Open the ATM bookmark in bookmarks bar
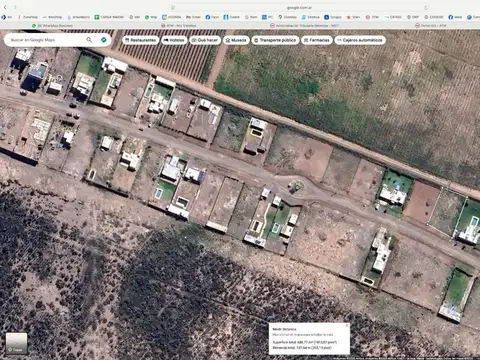 [x=372, y=17]
